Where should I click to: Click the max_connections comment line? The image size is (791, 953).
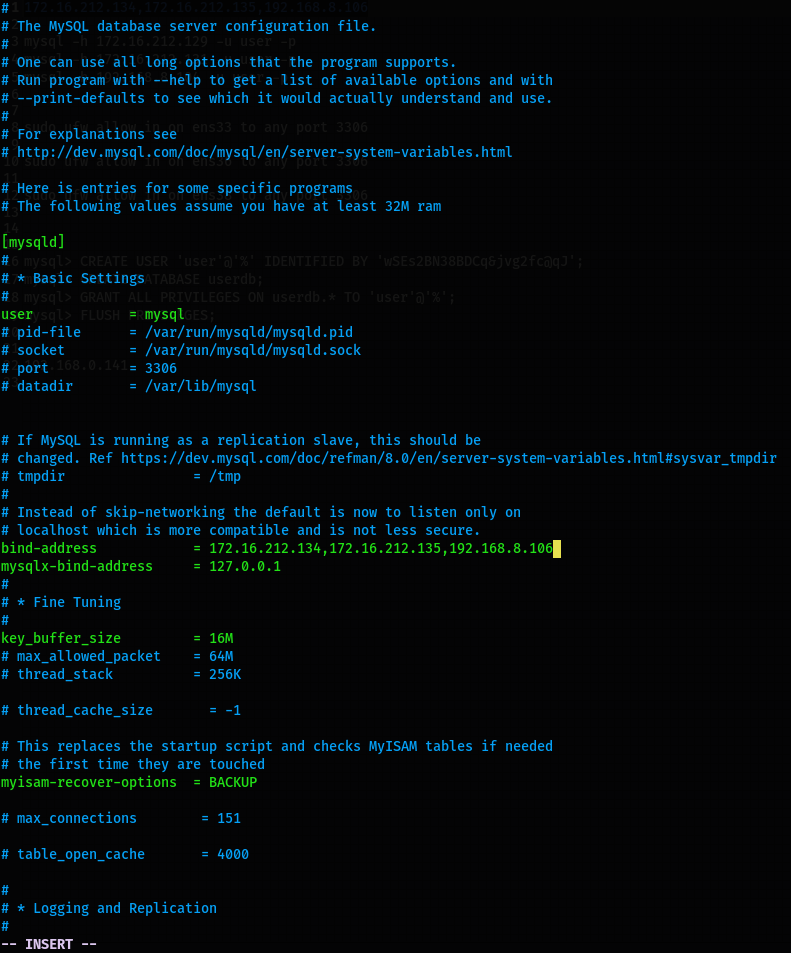tap(121, 819)
